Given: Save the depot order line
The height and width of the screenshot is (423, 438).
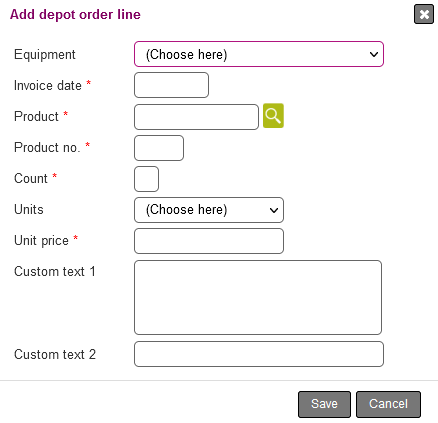Looking at the screenshot, I should [x=324, y=404].
